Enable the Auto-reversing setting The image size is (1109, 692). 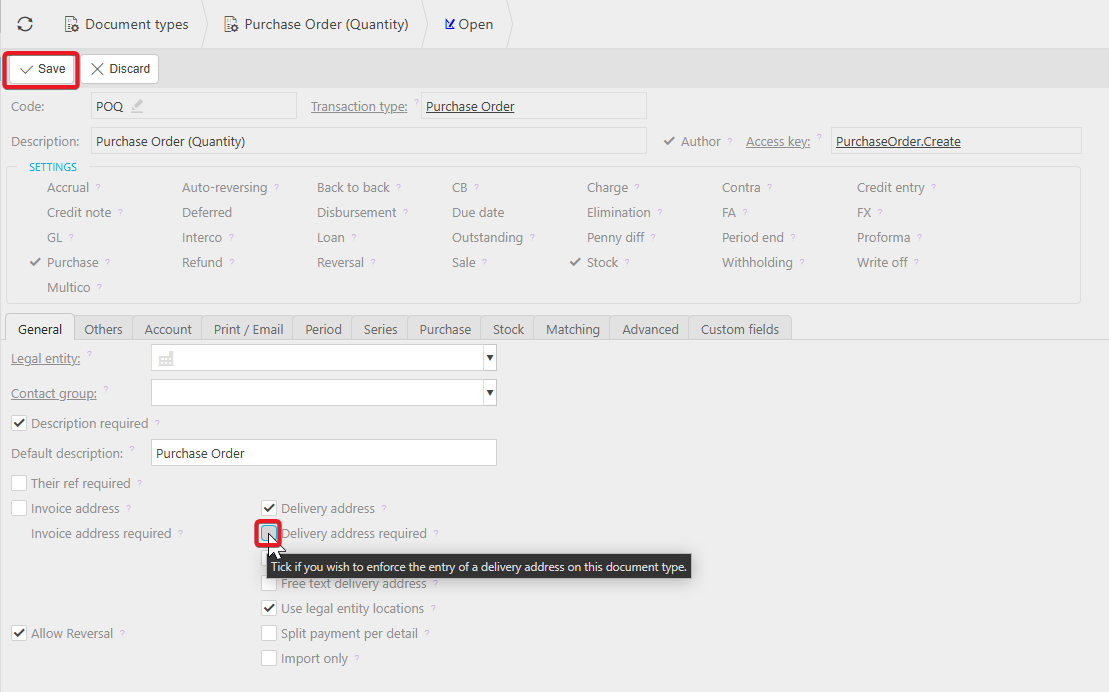224,188
